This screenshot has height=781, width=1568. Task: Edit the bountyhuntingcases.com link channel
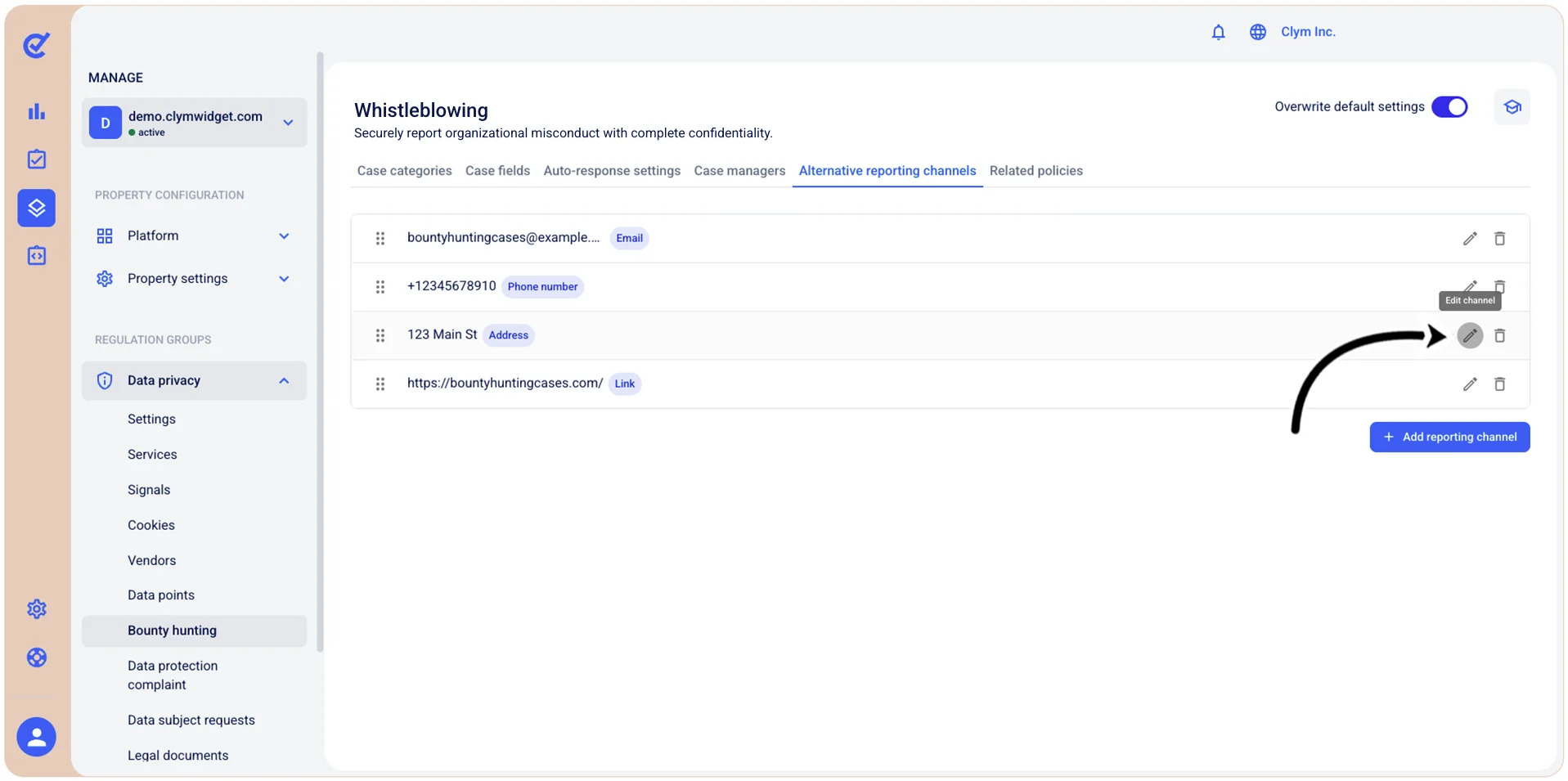(1470, 384)
